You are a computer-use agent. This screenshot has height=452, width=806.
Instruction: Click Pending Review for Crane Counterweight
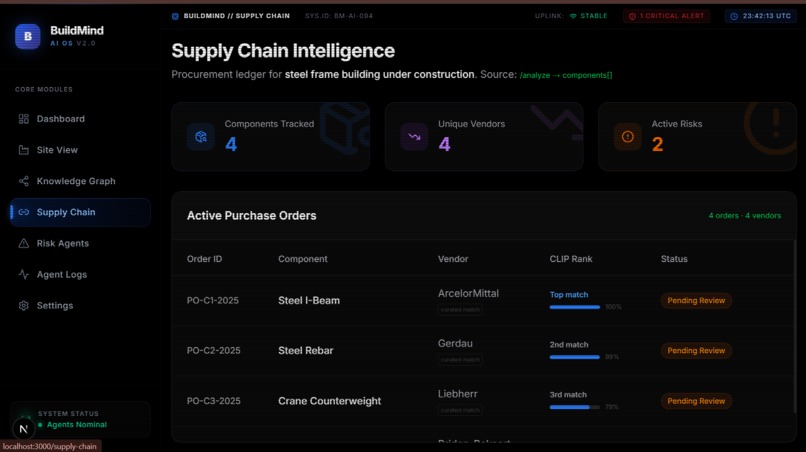click(696, 401)
